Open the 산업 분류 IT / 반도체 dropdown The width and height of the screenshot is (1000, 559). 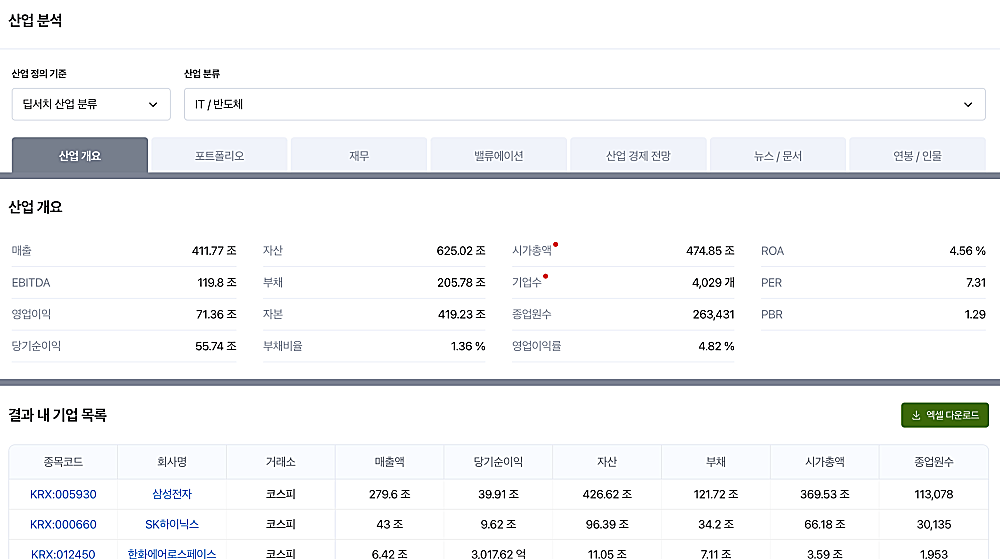[x=585, y=104]
